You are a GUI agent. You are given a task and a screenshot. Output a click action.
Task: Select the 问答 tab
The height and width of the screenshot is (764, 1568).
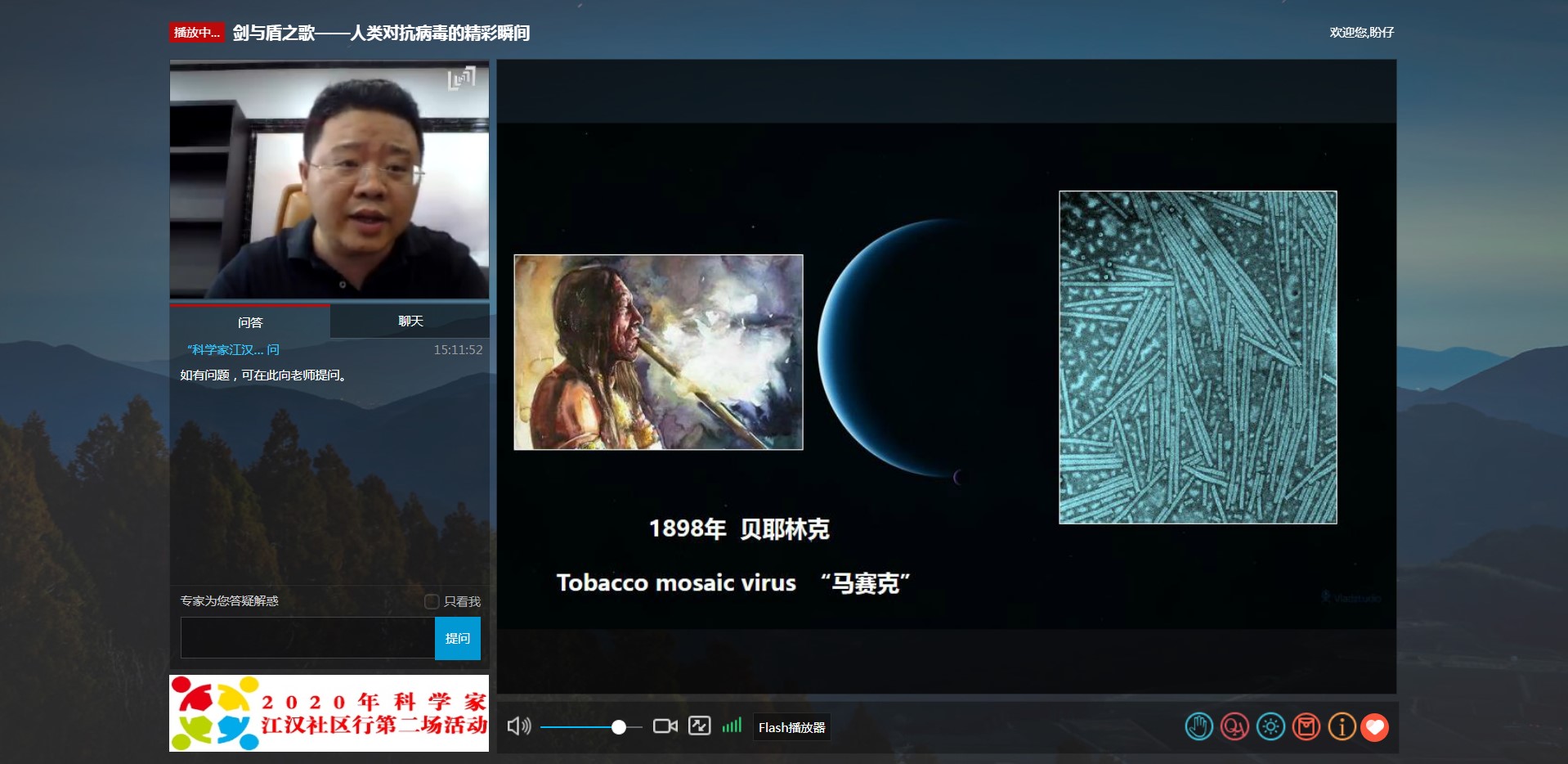pos(250,322)
